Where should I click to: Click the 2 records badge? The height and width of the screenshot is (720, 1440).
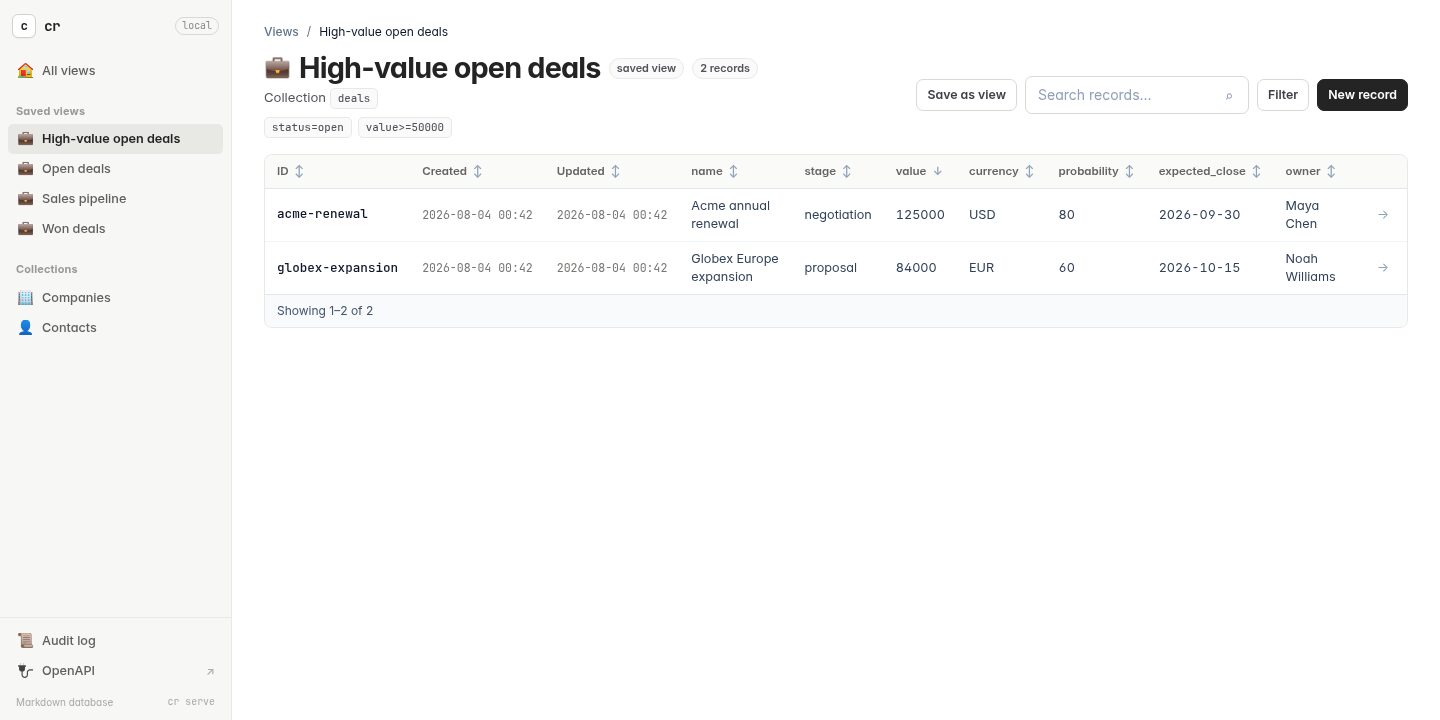[725, 69]
